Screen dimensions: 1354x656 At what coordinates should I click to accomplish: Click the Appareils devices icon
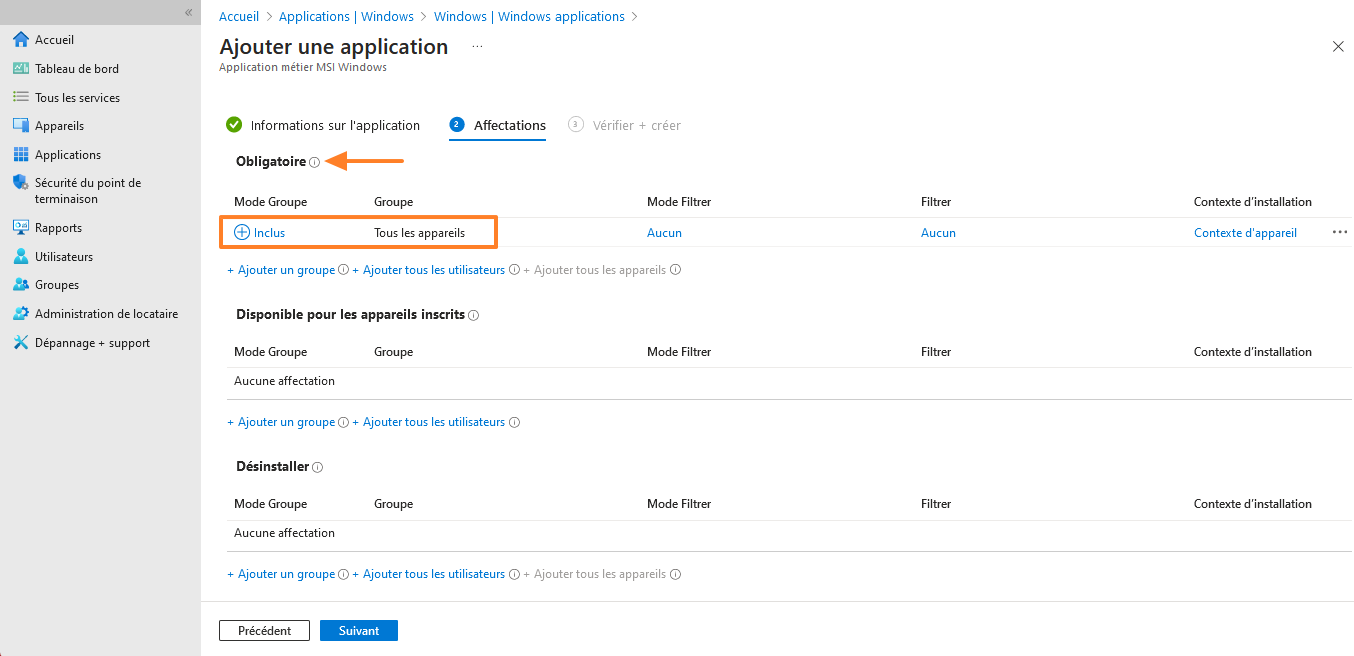pyautogui.click(x=21, y=126)
